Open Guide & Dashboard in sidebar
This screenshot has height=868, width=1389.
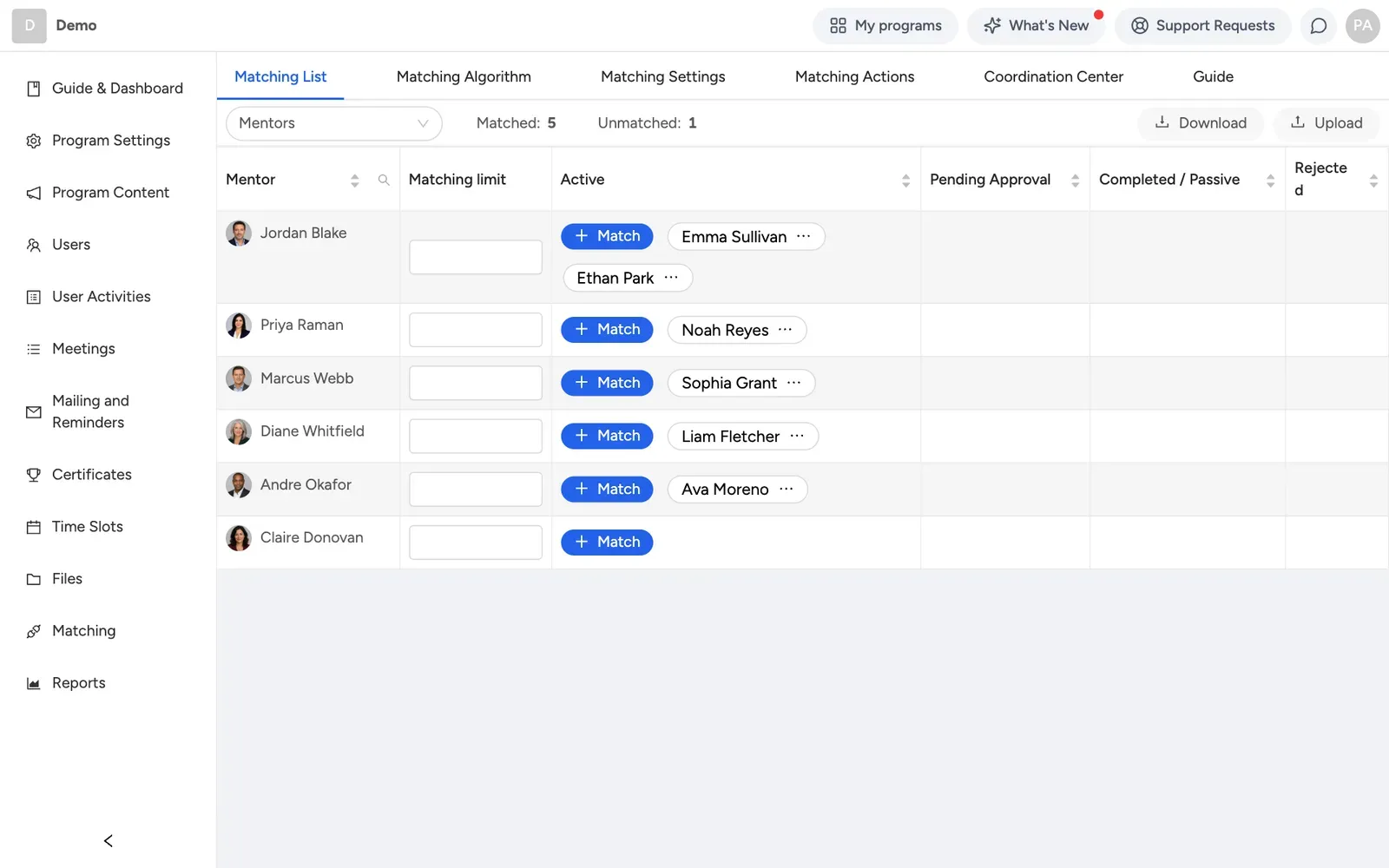point(108,89)
